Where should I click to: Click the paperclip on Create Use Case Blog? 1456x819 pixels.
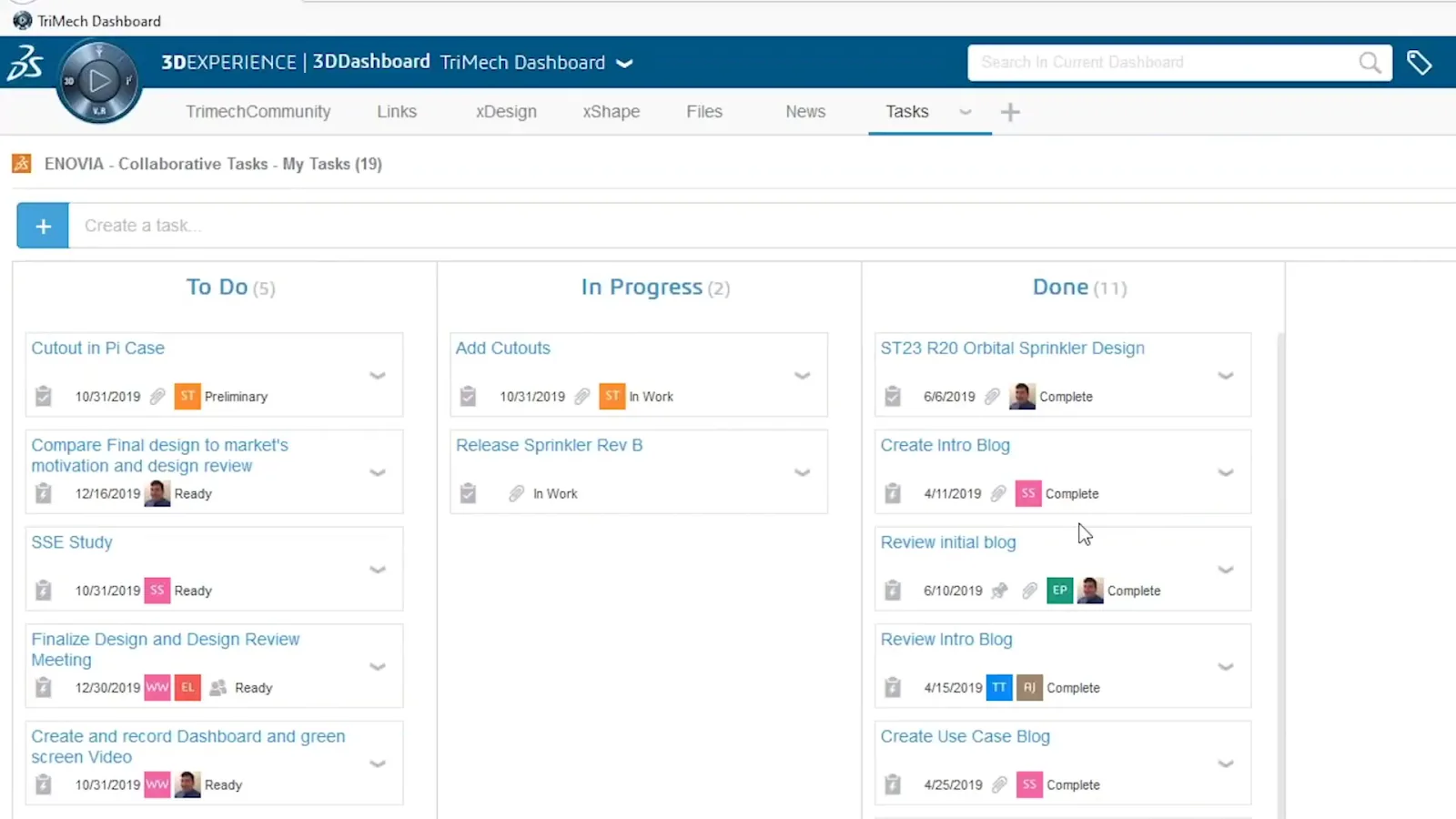[x=999, y=784]
